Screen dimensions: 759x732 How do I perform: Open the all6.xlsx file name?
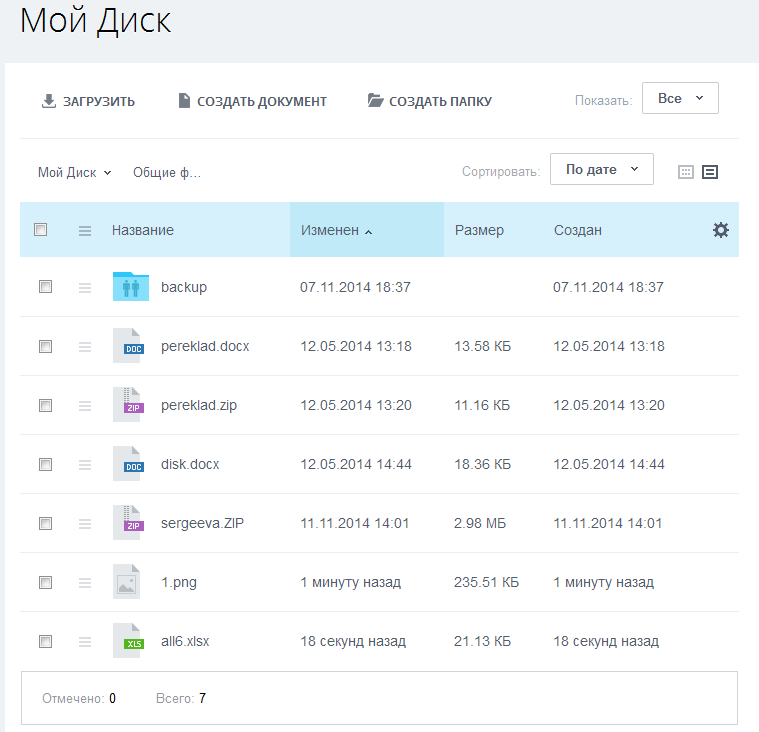[x=185, y=641]
